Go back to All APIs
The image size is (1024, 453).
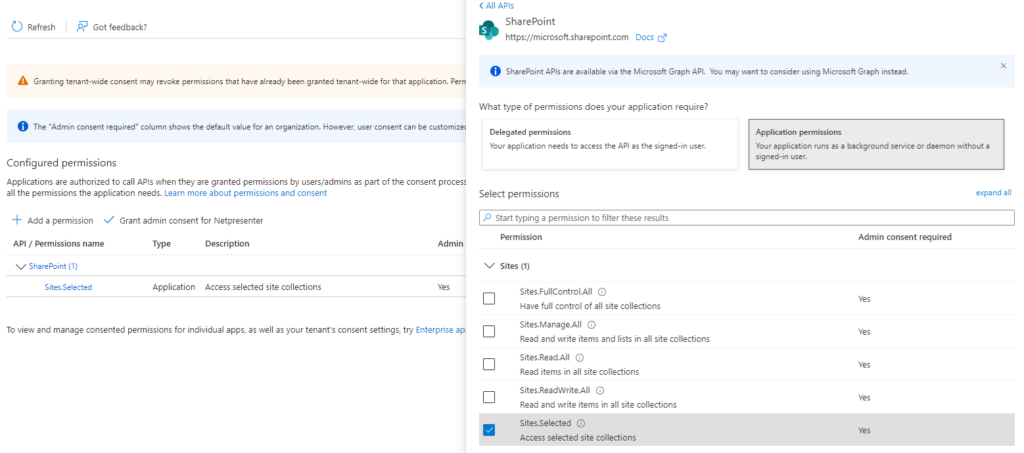click(x=496, y=5)
